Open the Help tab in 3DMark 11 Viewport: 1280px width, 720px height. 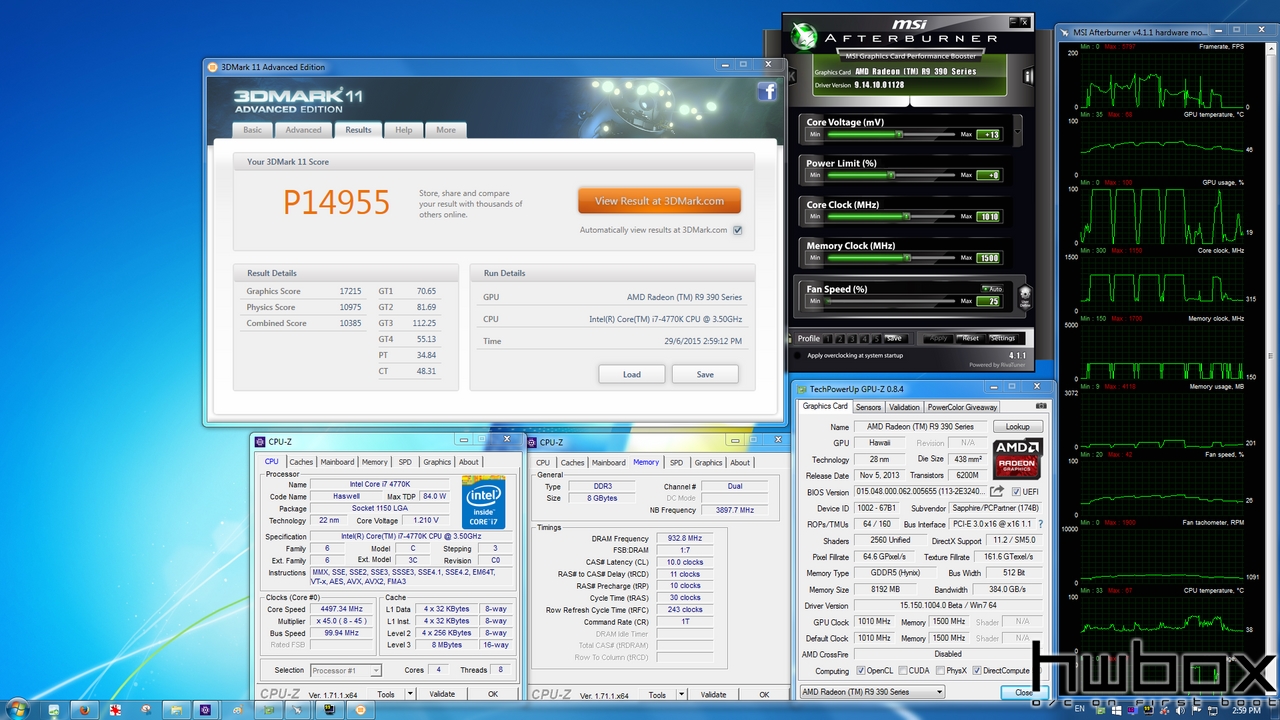click(x=403, y=130)
